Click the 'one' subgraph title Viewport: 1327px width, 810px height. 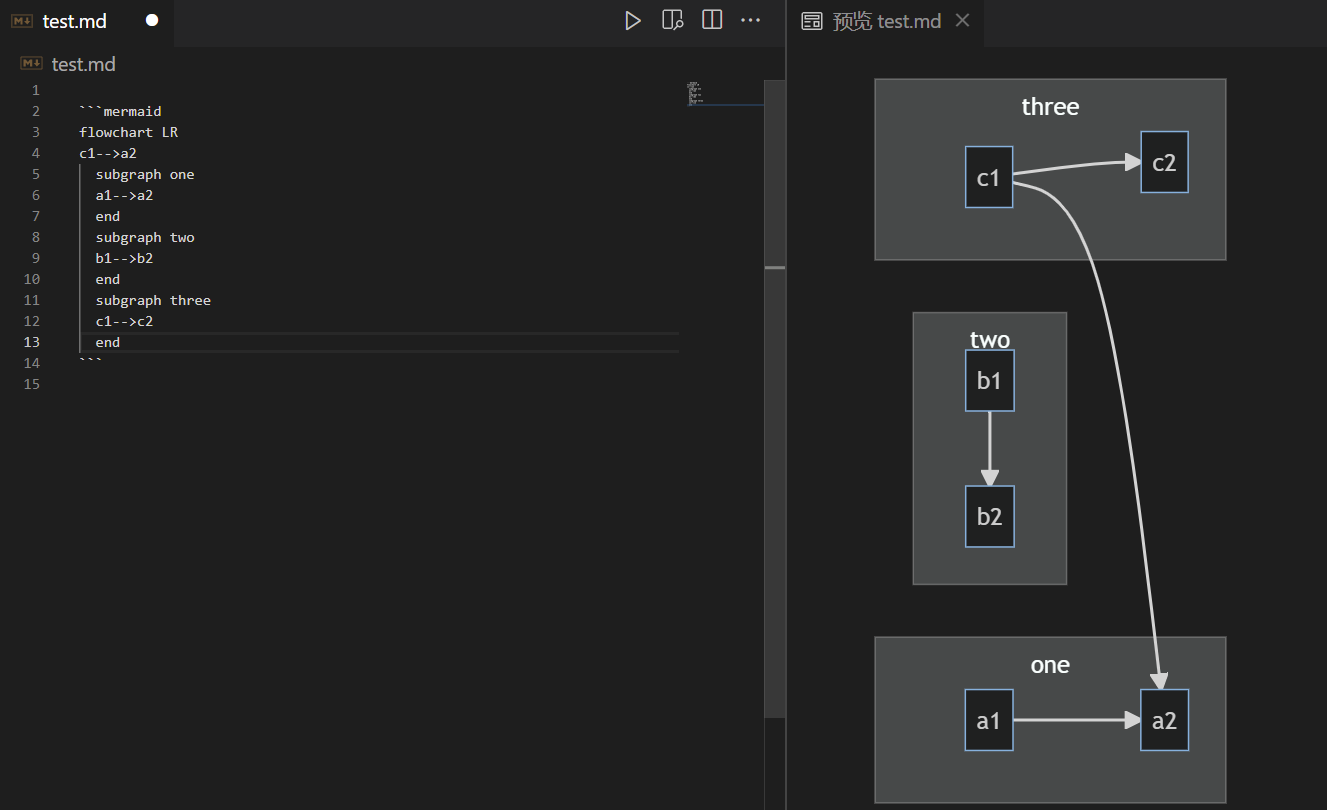click(1050, 664)
